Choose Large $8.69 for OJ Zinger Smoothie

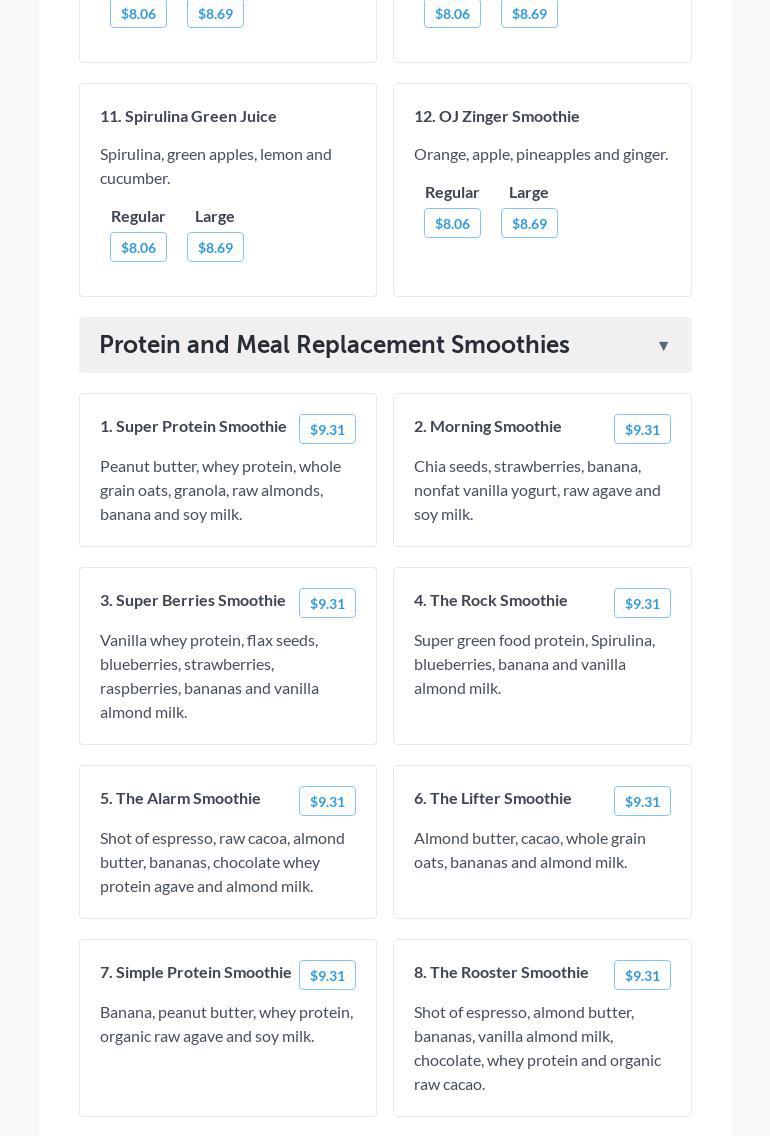tap(529, 223)
